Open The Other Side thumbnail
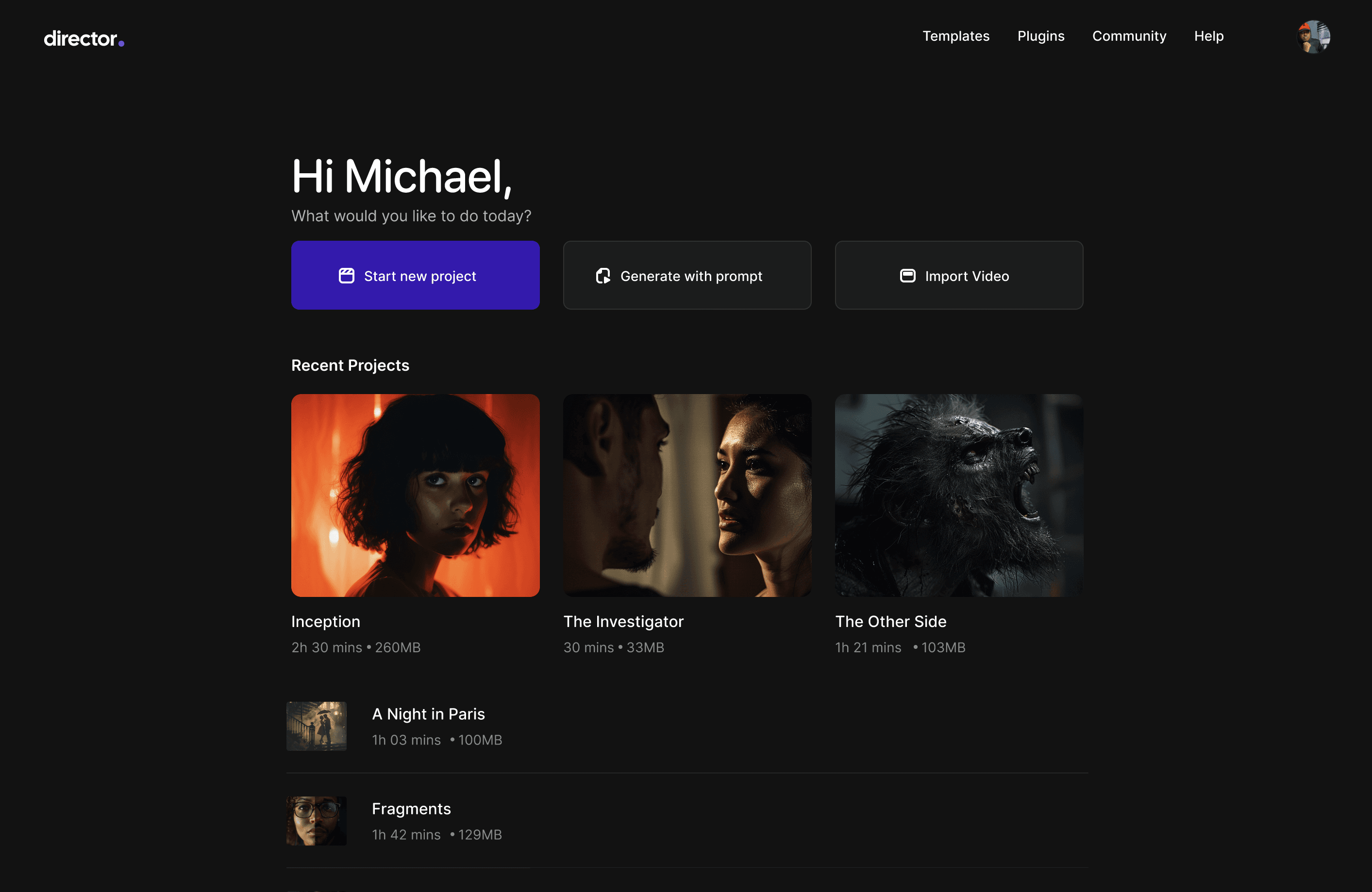Image resolution: width=1372 pixels, height=892 pixels. point(958,495)
